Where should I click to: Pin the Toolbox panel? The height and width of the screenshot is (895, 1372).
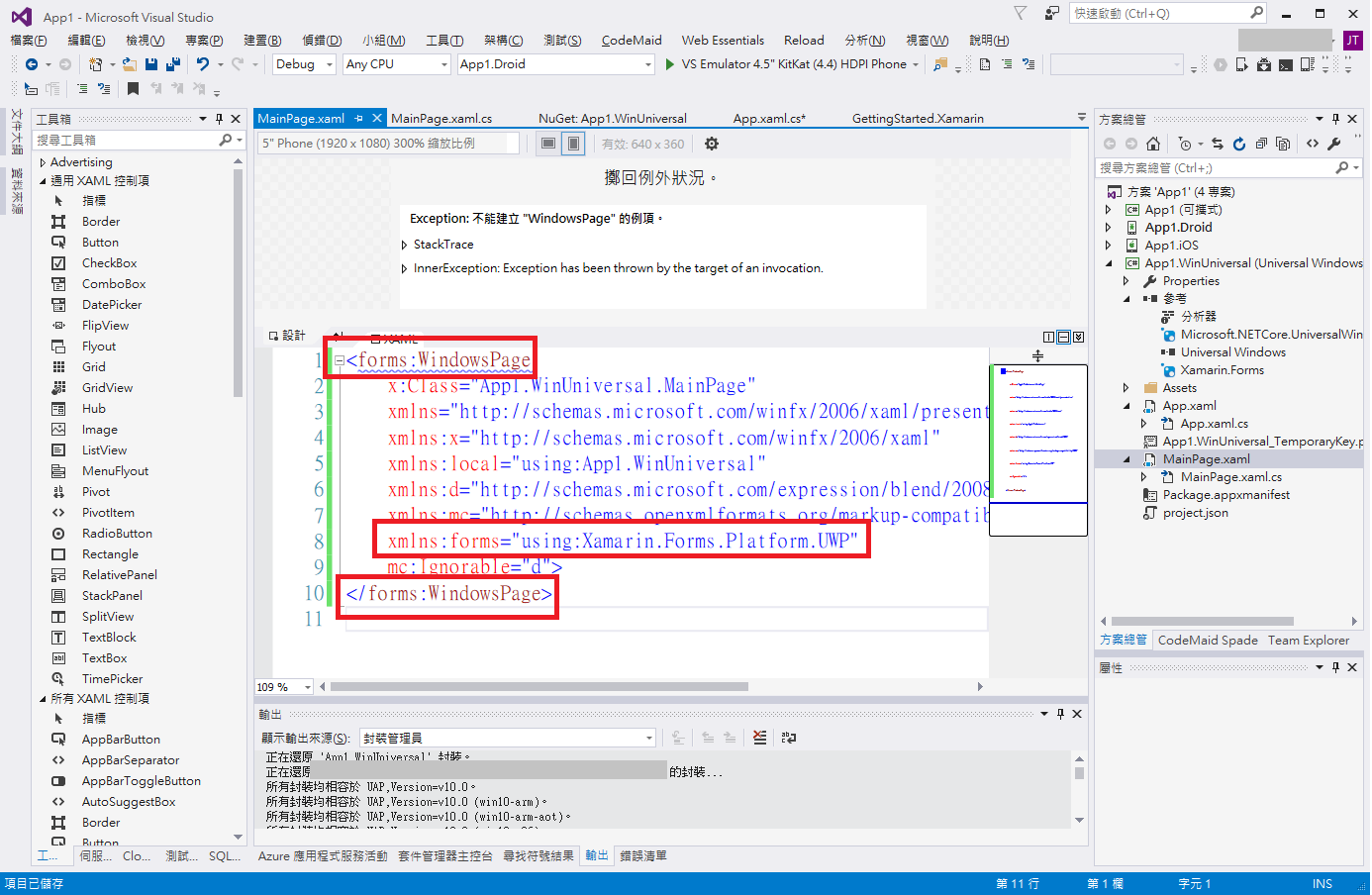click(x=219, y=119)
